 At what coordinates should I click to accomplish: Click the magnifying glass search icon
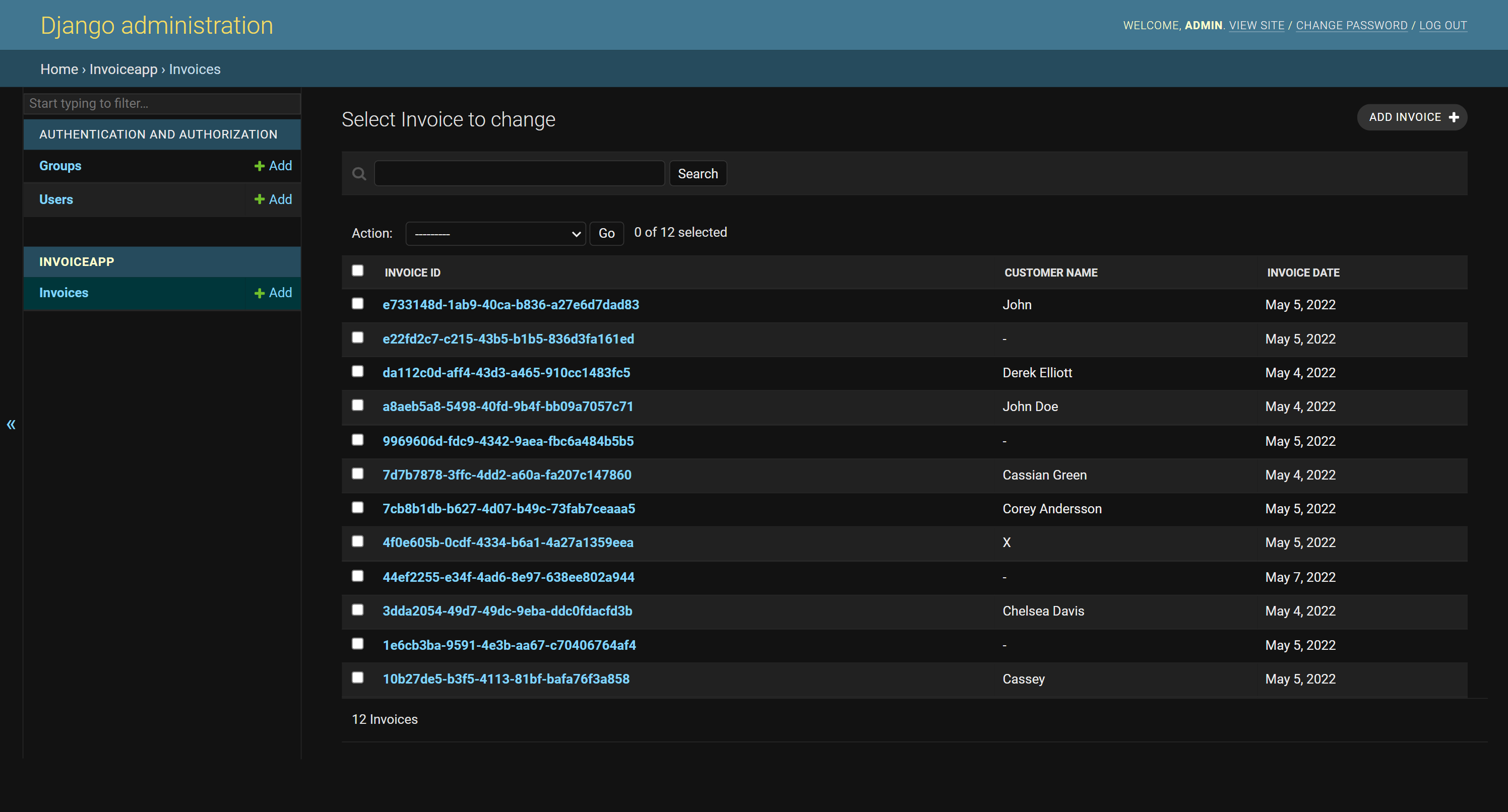359,173
